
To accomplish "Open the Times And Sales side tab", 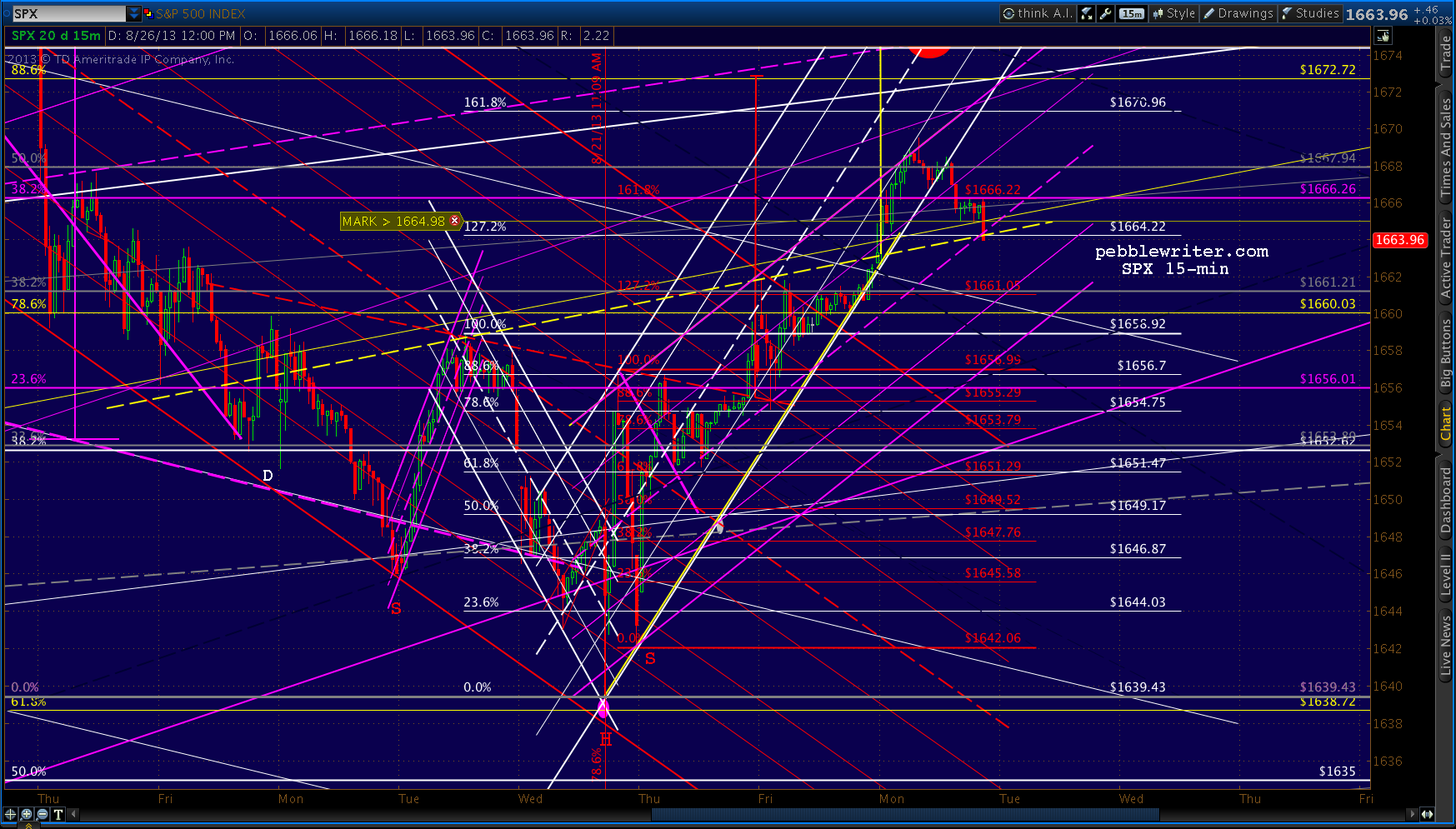I will click(1446, 147).
